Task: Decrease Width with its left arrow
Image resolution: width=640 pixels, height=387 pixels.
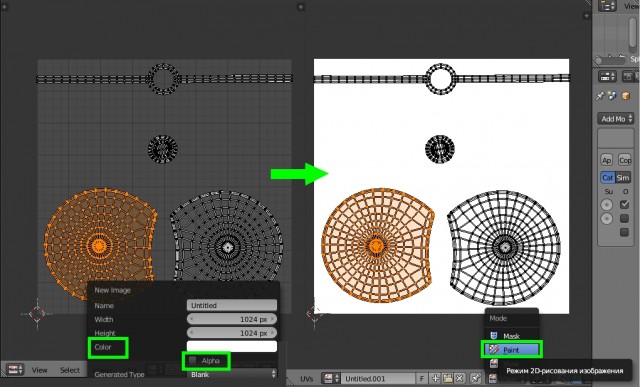Action: (192, 319)
